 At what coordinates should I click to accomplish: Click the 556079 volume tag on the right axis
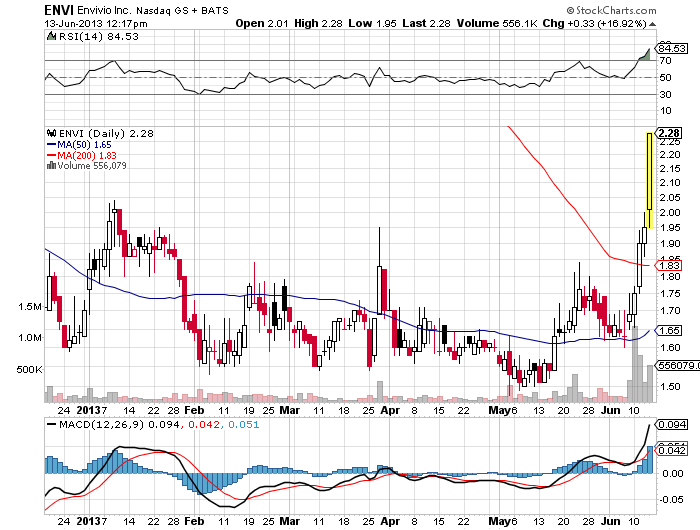pyautogui.click(x=677, y=365)
